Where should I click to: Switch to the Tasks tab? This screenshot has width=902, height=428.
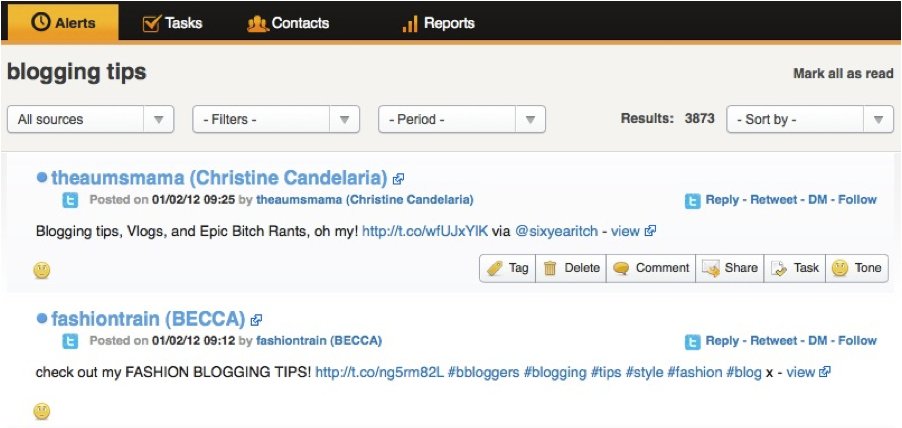point(173,22)
